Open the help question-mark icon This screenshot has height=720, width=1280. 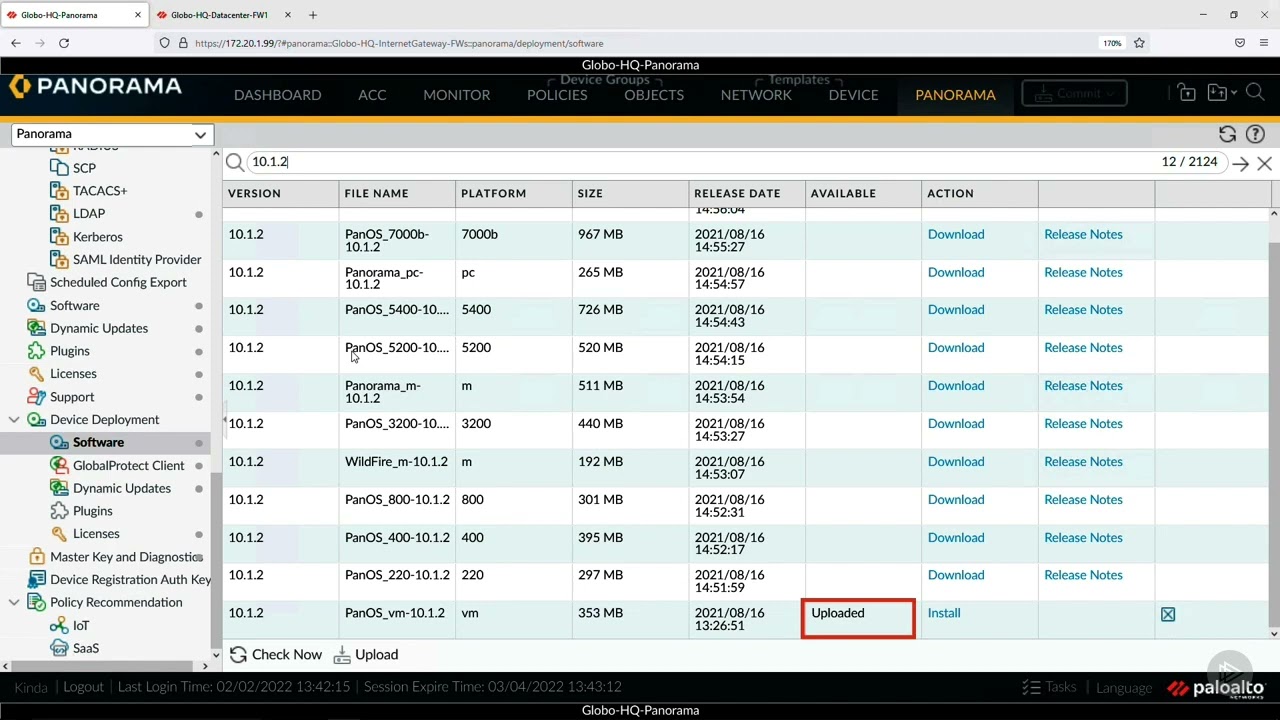[x=1255, y=134]
